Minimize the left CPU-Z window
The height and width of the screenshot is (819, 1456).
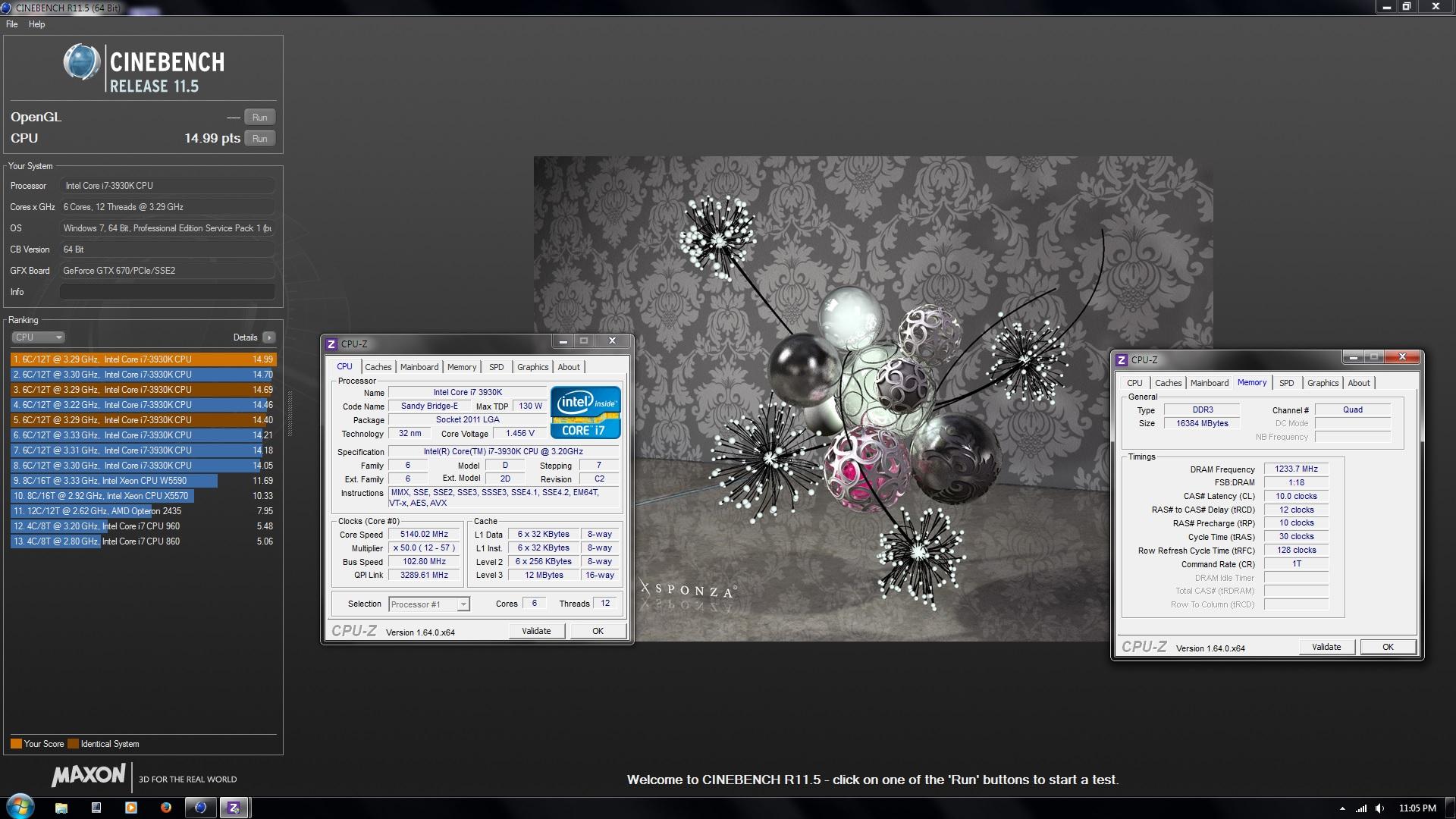(563, 341)
